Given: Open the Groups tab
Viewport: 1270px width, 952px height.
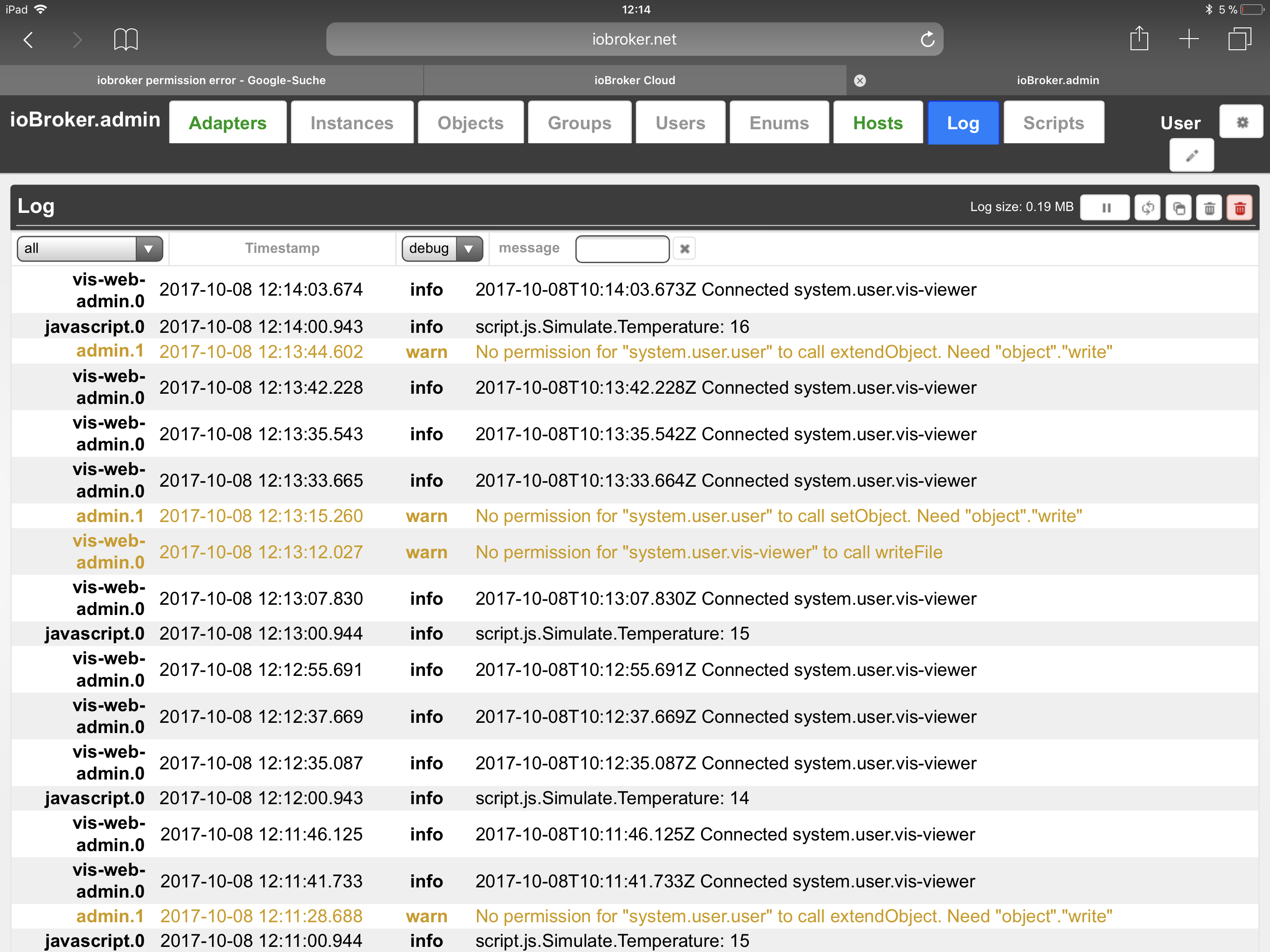Looking at the screenshot, I should click(x=579, y=122).
